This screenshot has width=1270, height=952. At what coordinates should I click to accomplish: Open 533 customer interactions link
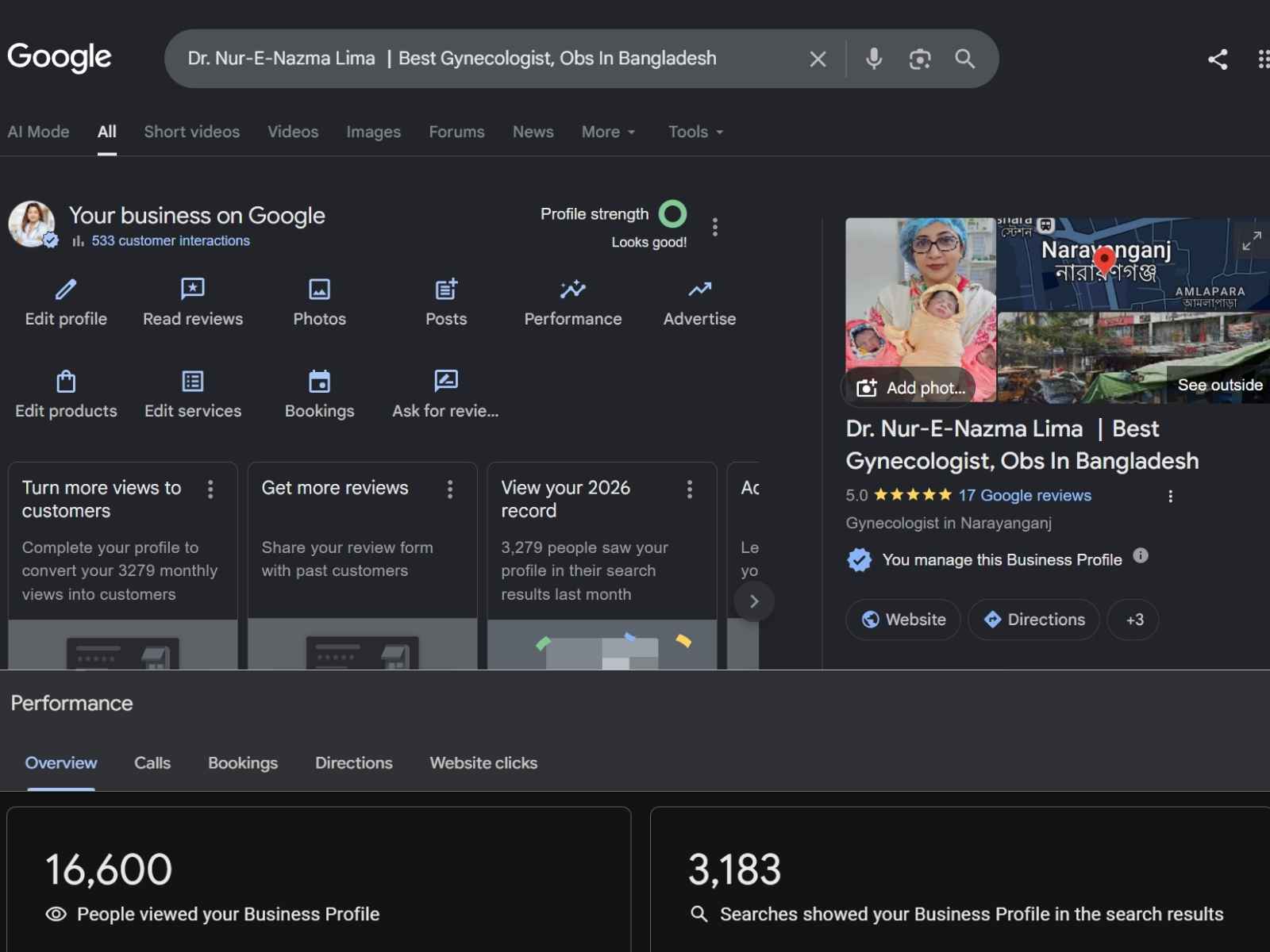(x=171, y=240)
